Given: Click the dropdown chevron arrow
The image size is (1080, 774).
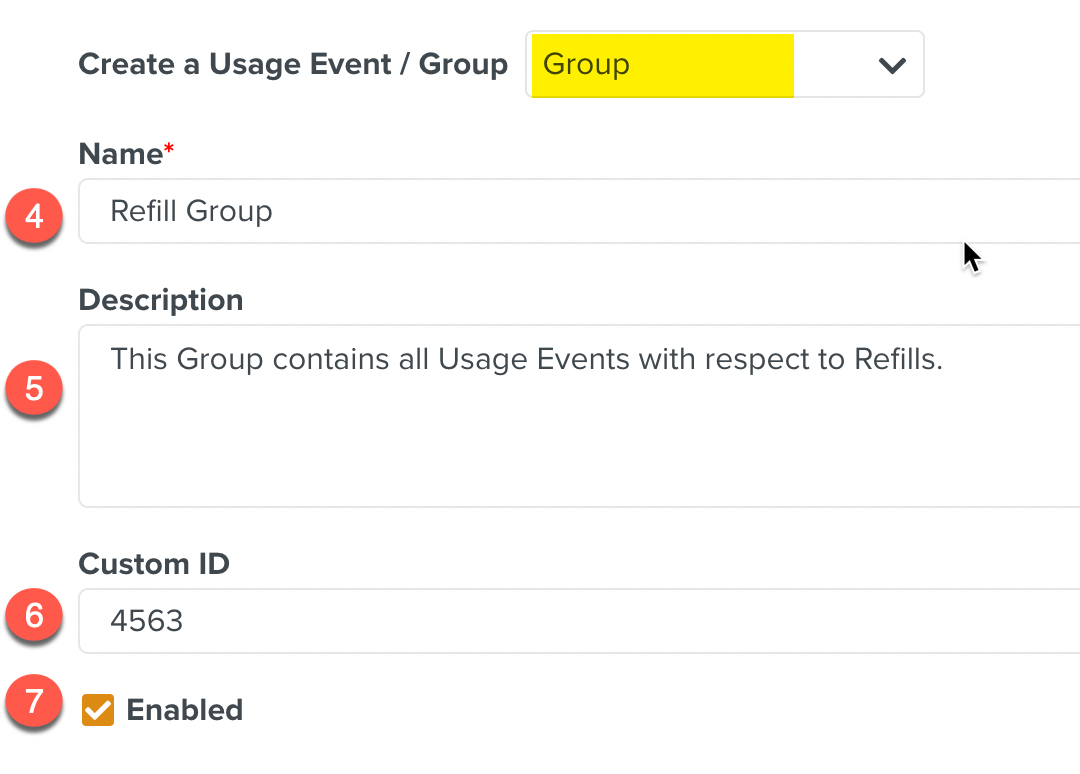Looking at the screenshot, I should 892,65.
